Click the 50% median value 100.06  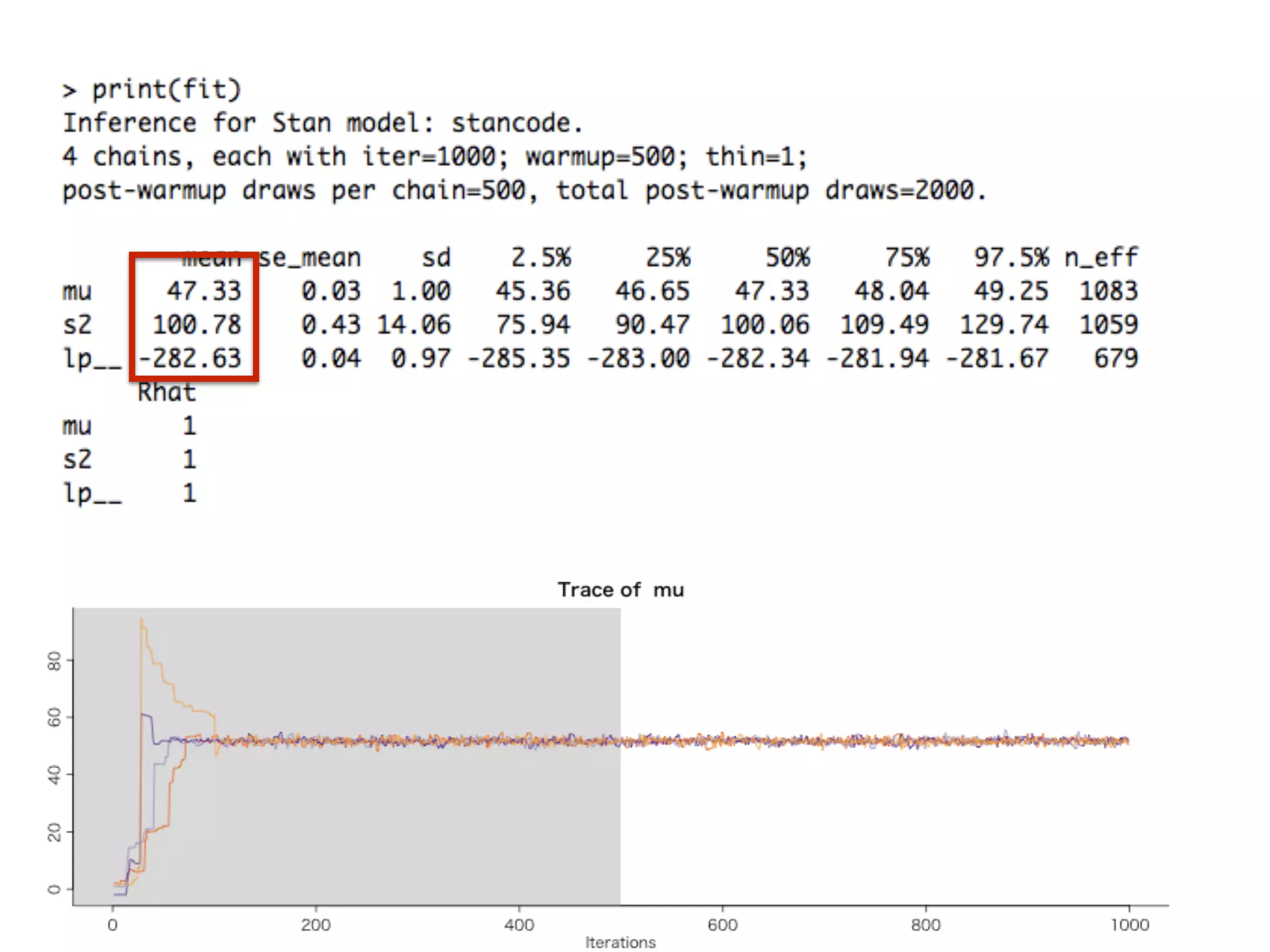point(765,325)
